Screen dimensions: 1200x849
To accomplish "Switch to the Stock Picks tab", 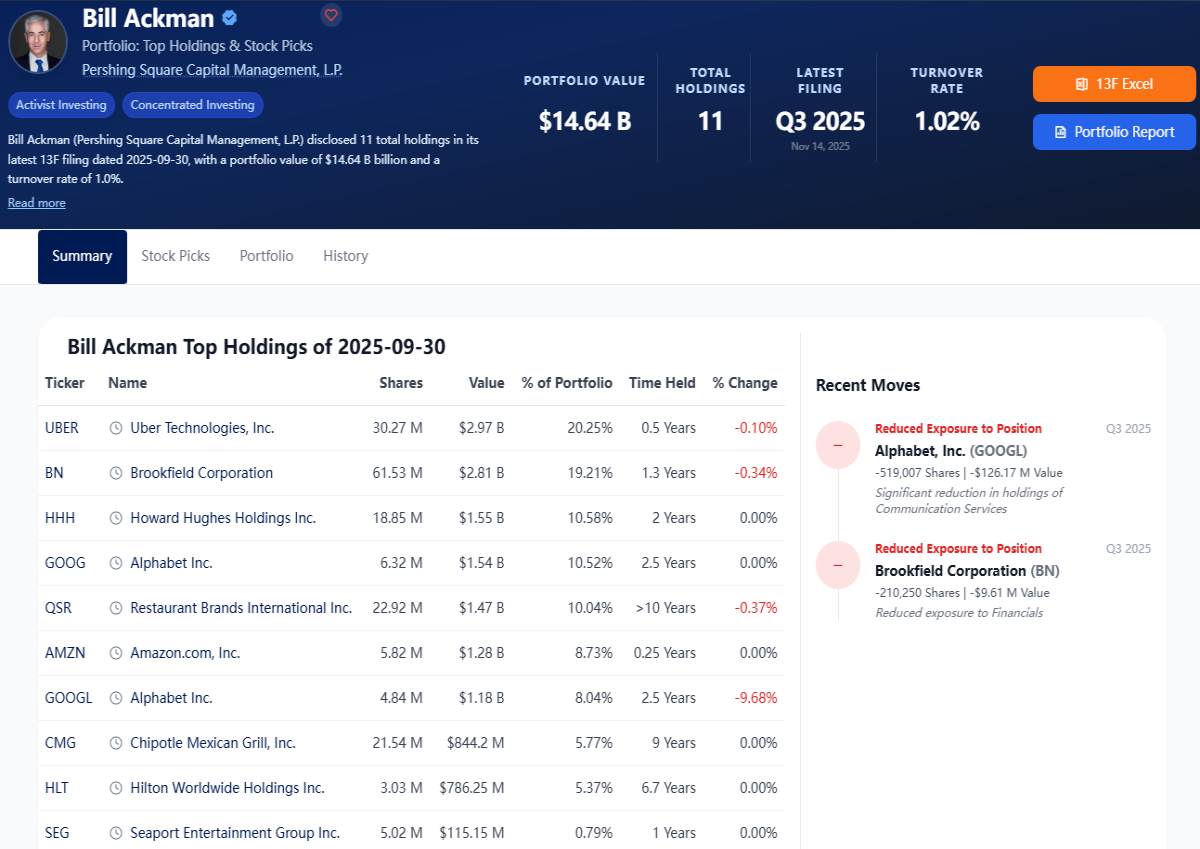I will pos(176,256).
